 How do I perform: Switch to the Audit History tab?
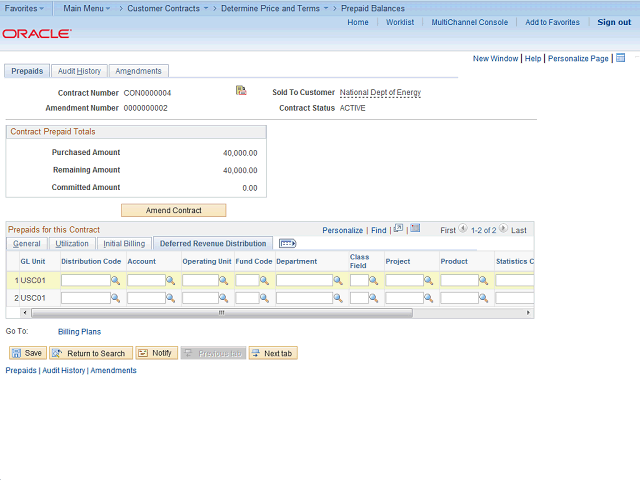coord(79,71)
